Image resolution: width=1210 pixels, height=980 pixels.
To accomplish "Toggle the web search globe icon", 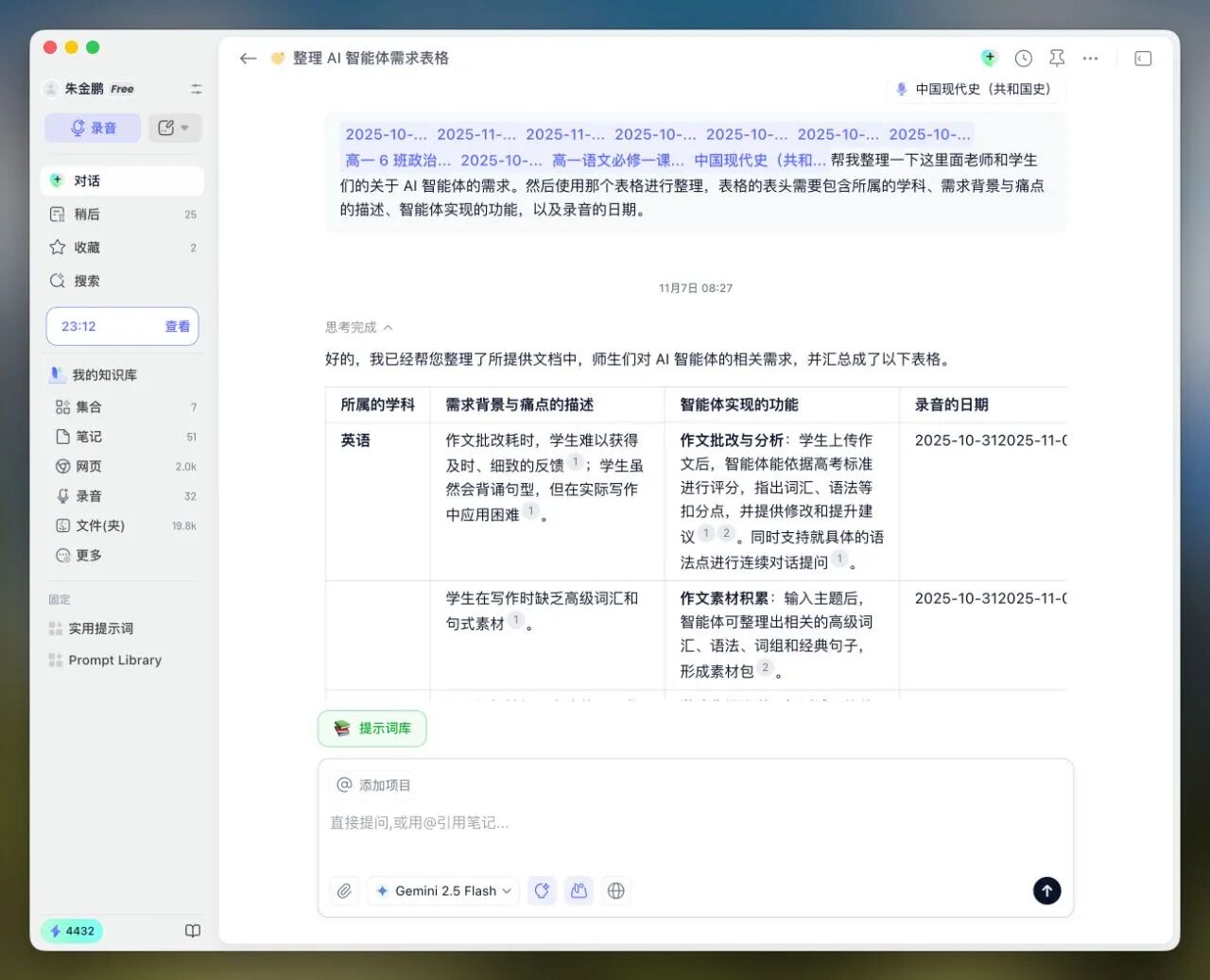I will (616, 890).
